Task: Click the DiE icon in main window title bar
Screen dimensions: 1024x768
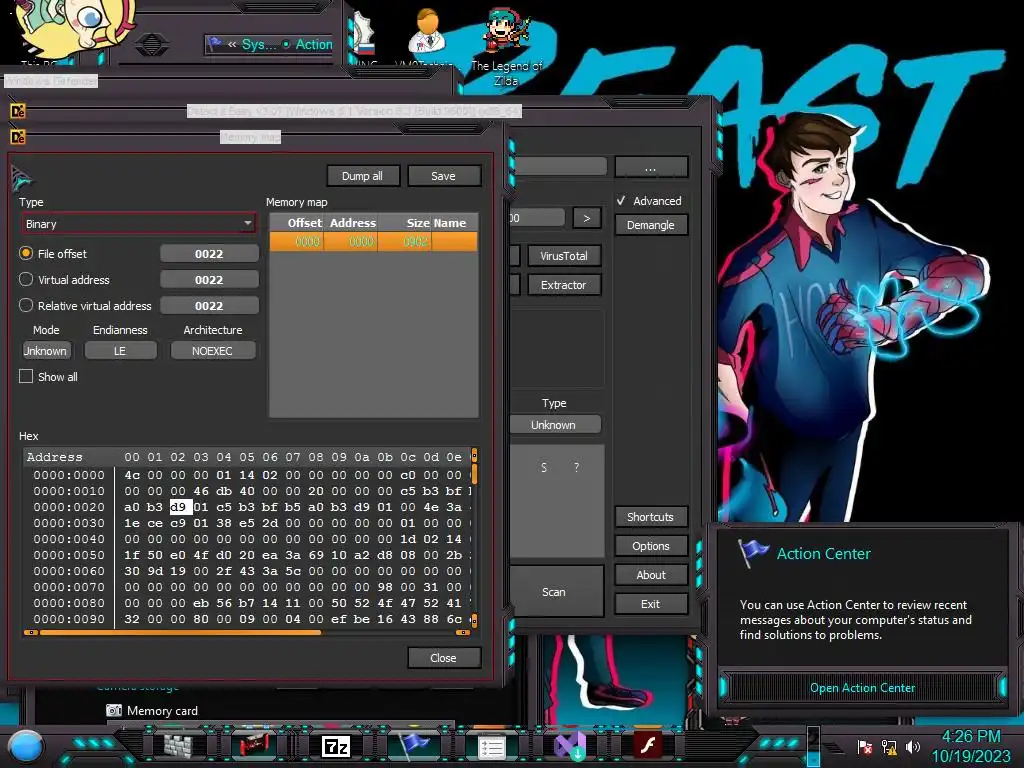Action: [18, 111]
